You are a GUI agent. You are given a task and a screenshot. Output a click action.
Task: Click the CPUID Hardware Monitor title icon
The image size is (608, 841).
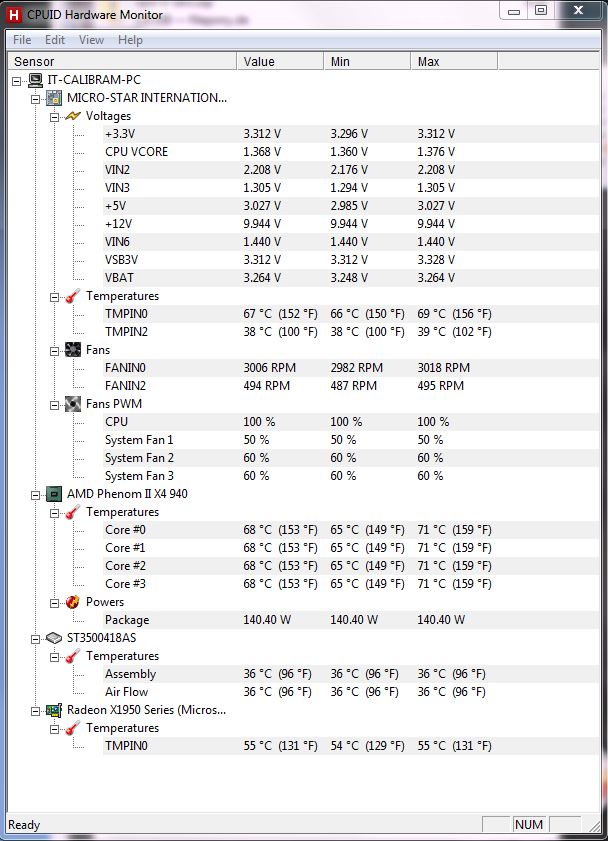point(14,14)
